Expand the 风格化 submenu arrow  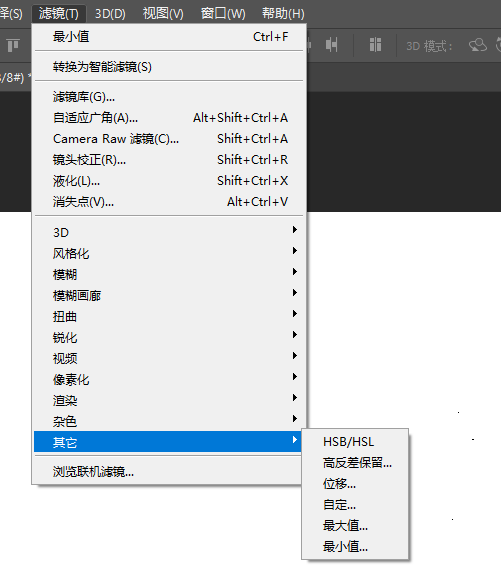(x=295, y=250)
